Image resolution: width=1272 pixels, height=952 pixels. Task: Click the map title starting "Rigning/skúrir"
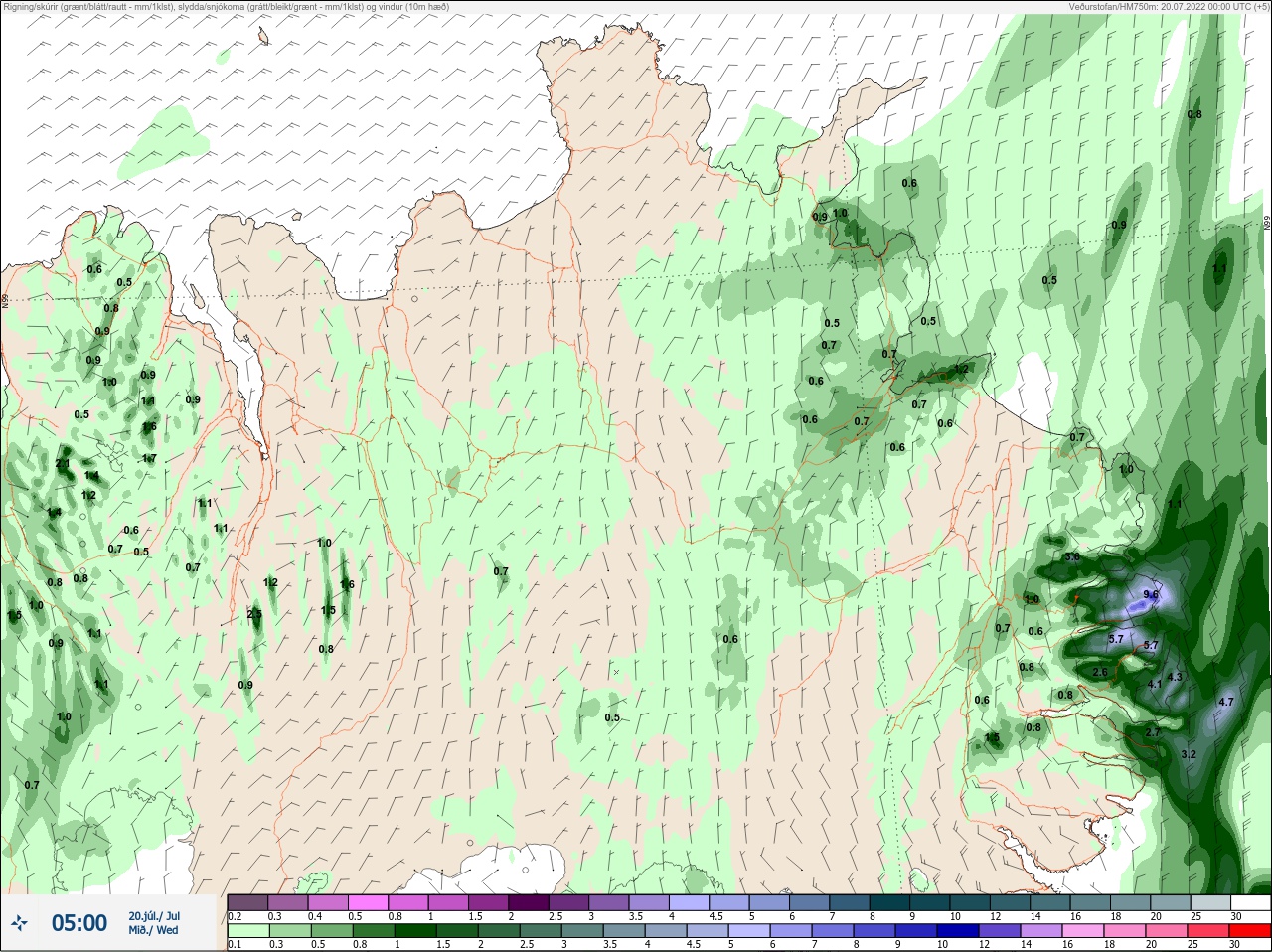[x=226, y=6]
